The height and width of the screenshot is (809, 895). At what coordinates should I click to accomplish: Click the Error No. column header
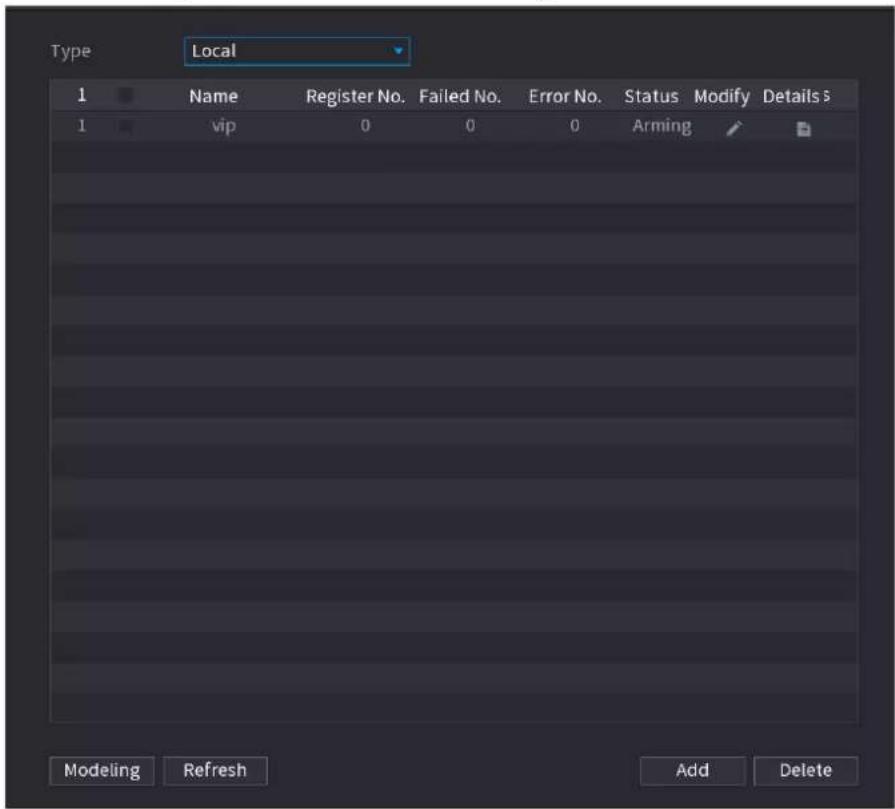point(565,96)
